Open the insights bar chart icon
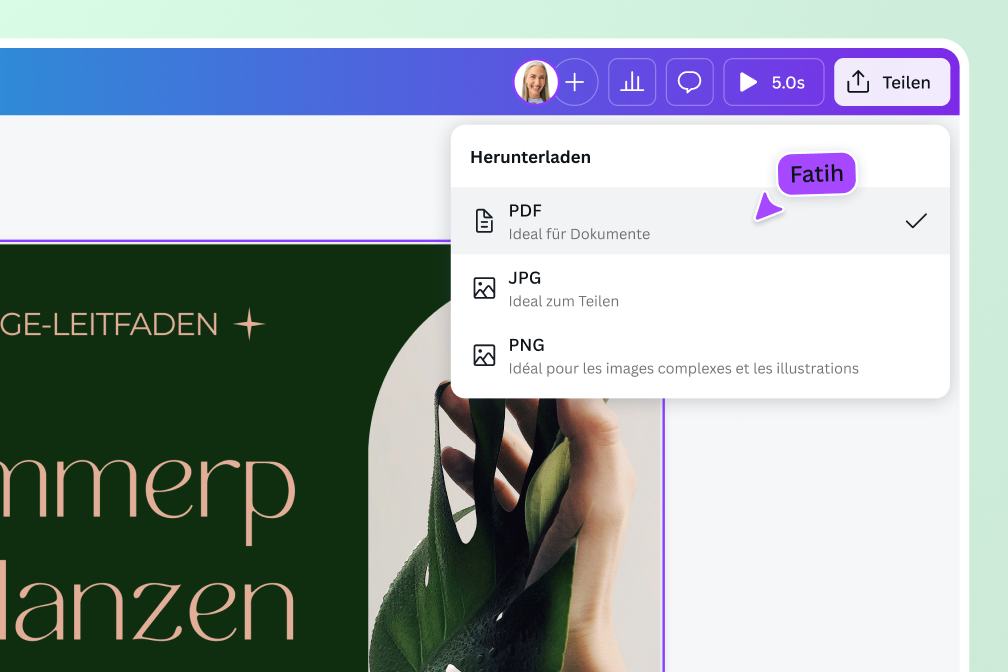 click(x=632, y=82)
